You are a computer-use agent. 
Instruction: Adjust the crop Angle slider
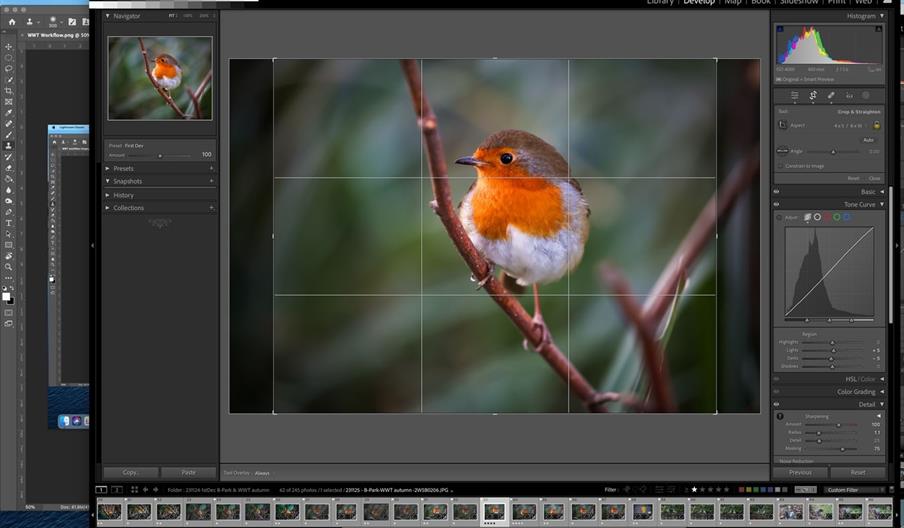click(833, 152)
